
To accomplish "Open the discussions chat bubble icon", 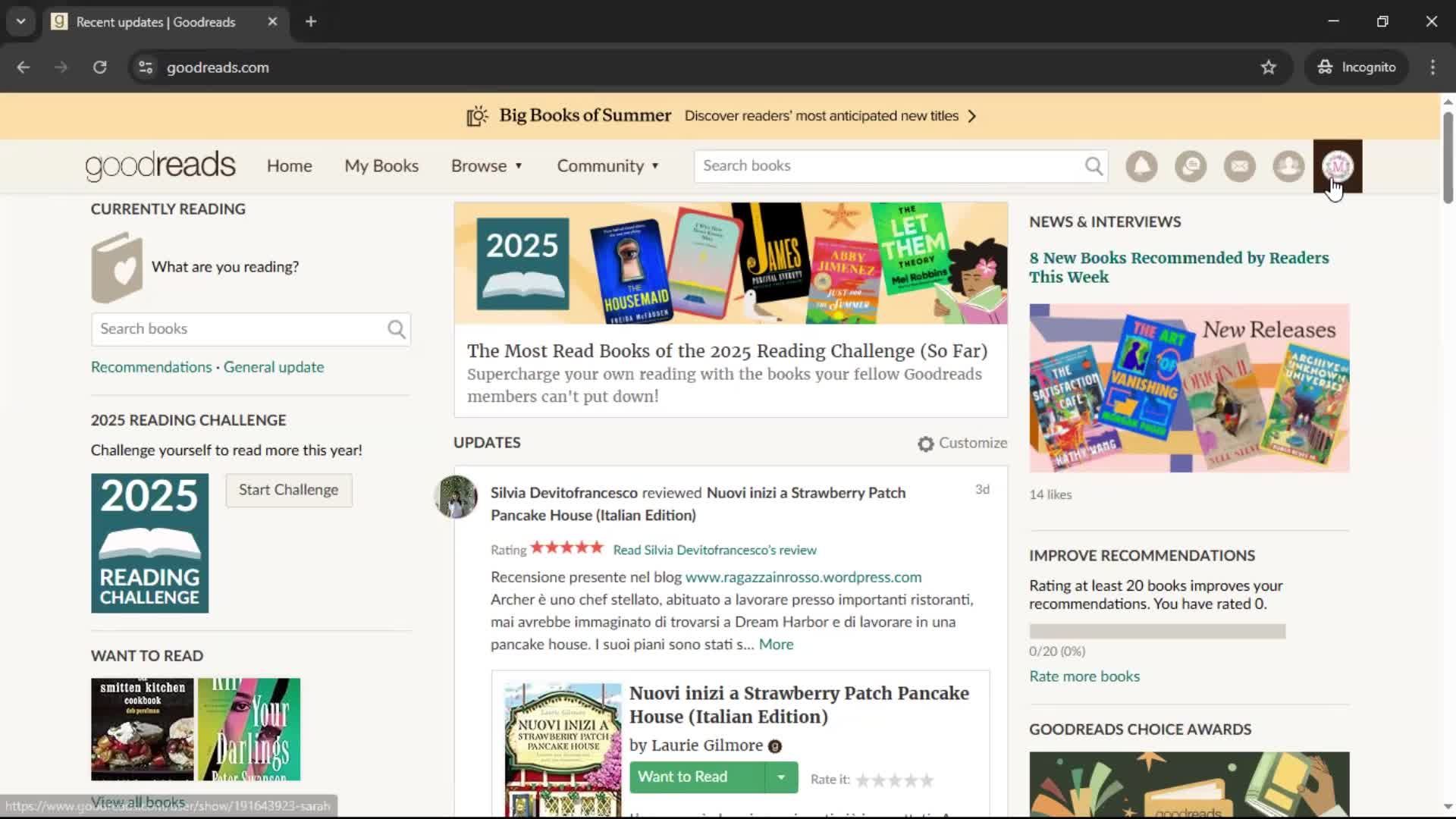I will tap(1191, 166).
